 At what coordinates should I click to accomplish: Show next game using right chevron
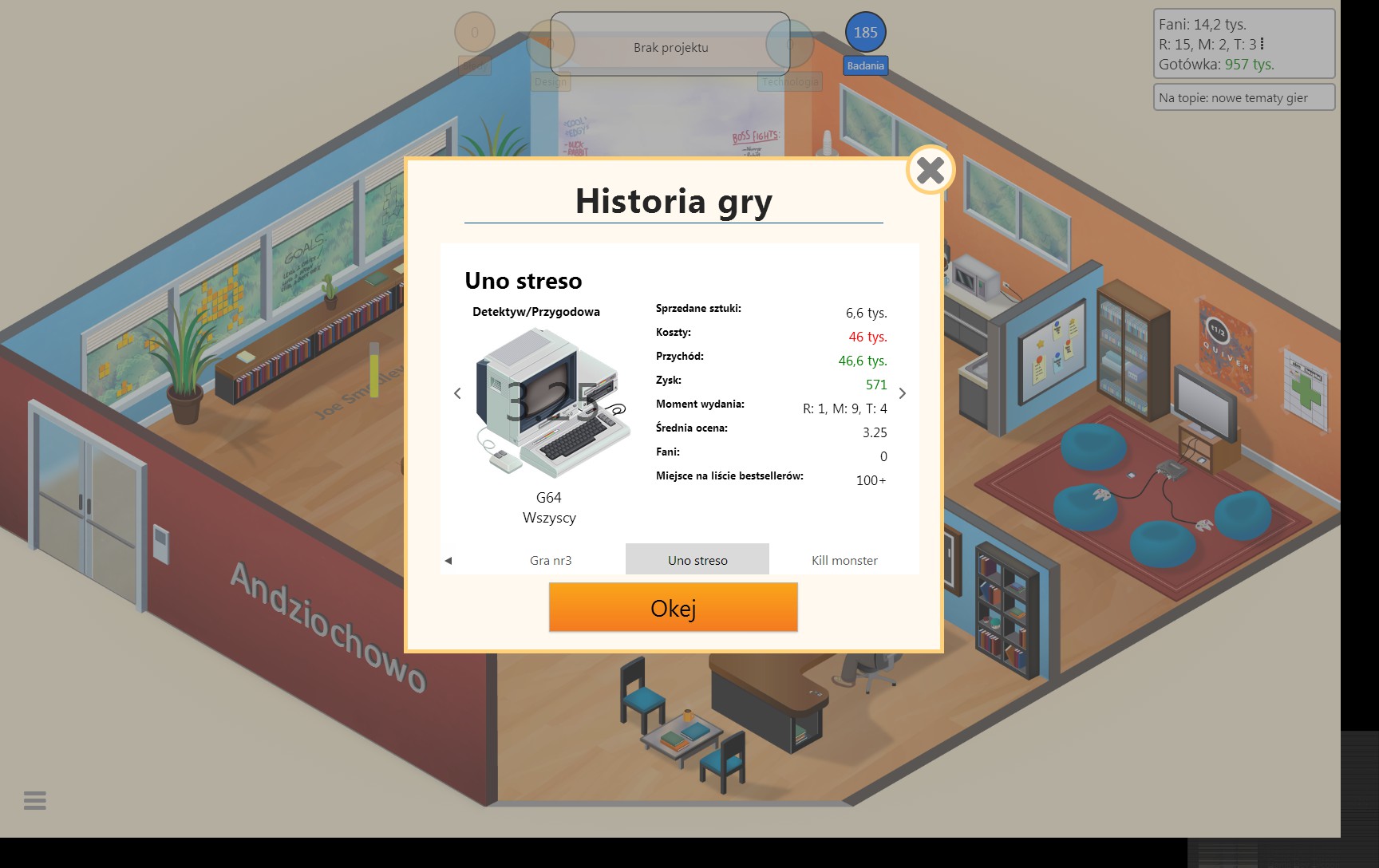coord(903,393)
